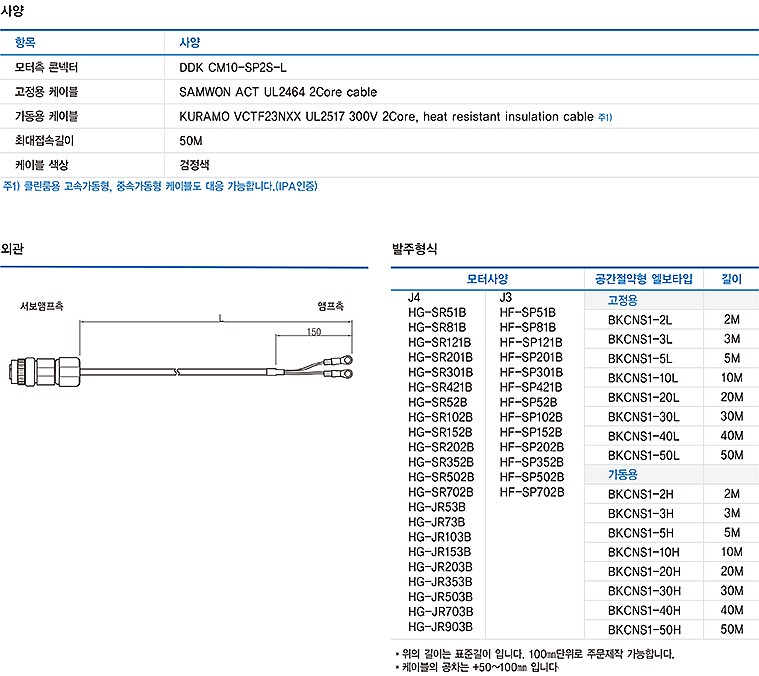The height and width of the screenshot is (676, 759).
Task: Select order code BKCNS1-50H
Action: click(x=644, y=630)
